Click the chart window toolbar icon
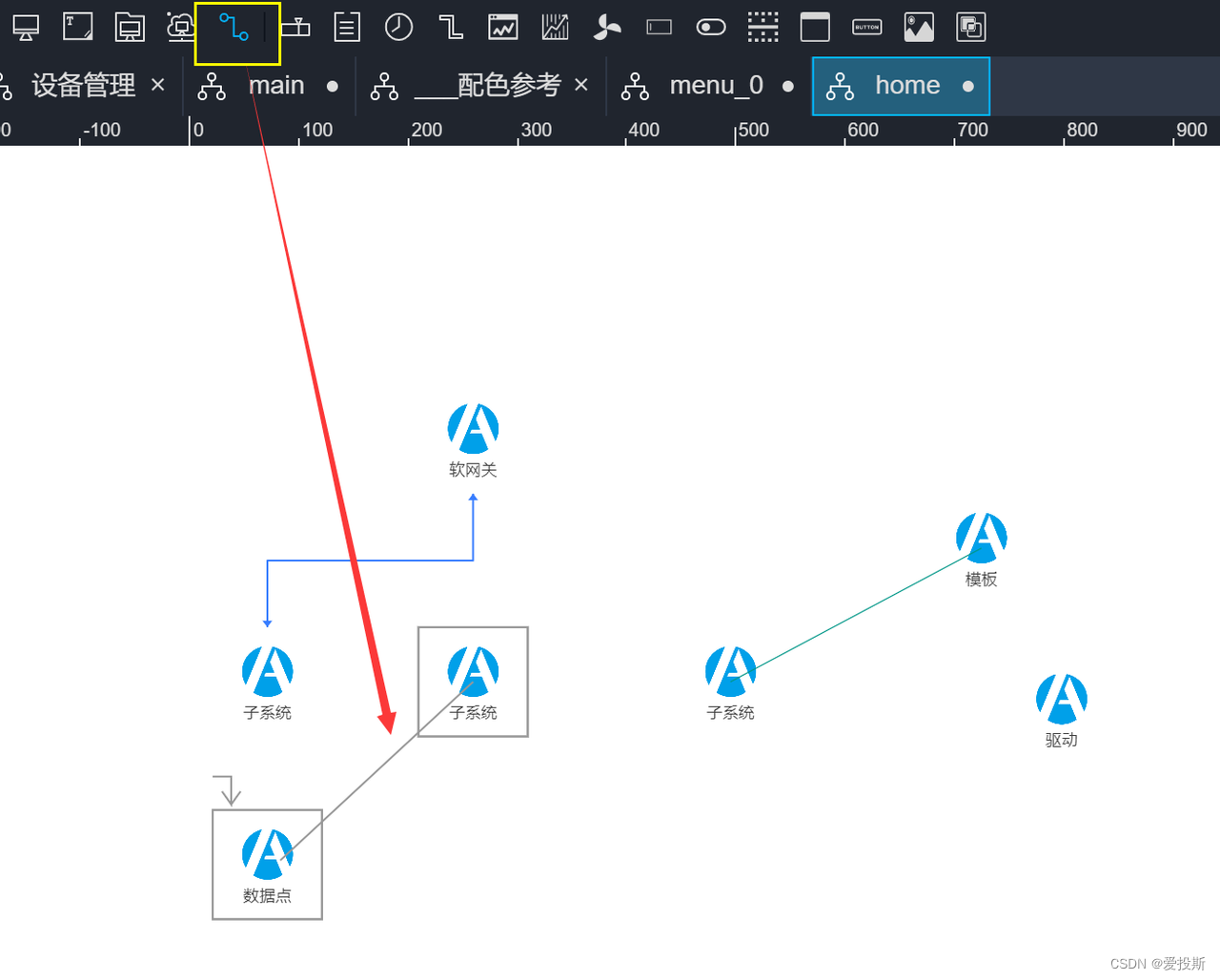 503,28
